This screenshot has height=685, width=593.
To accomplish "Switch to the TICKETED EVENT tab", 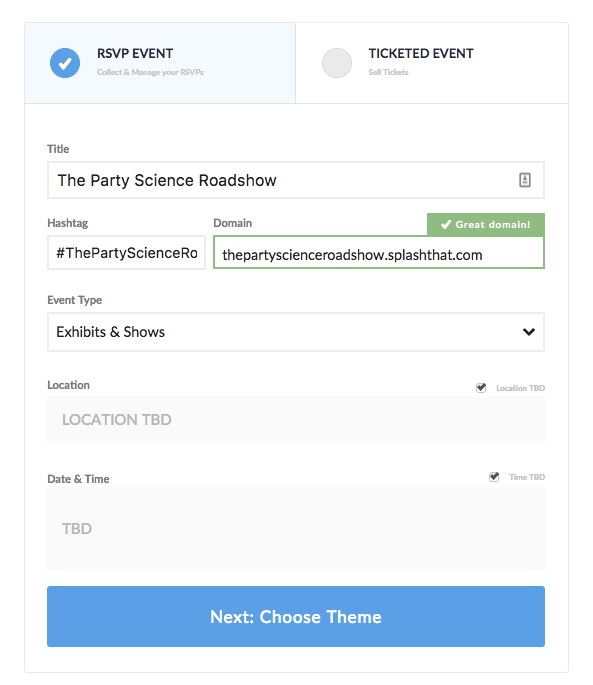I will [432, 63].
